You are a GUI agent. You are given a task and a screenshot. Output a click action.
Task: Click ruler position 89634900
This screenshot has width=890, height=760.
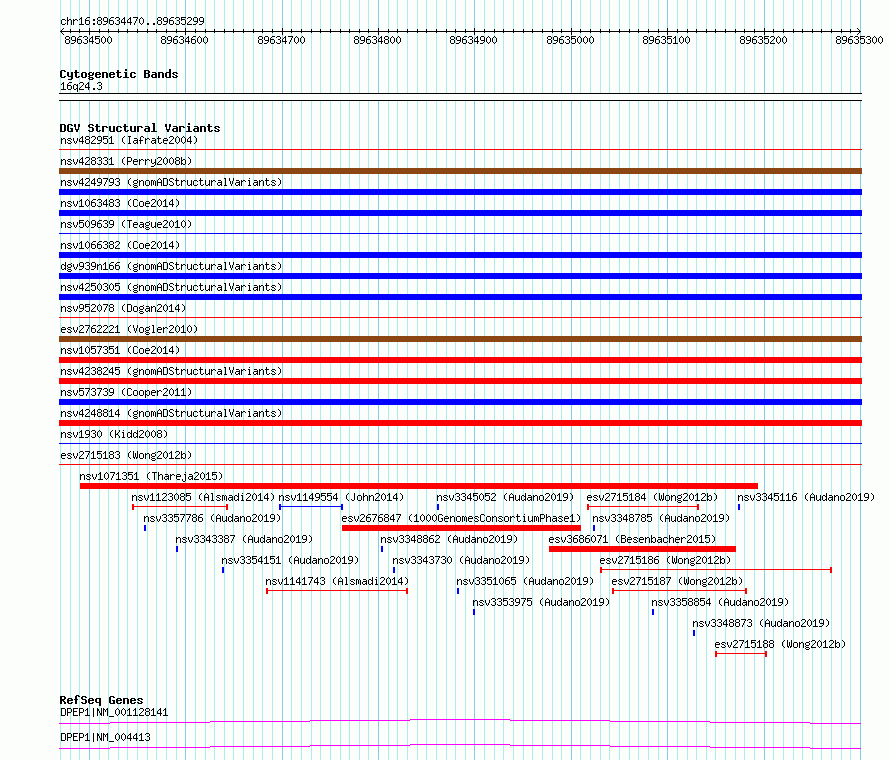pos(473,40)
